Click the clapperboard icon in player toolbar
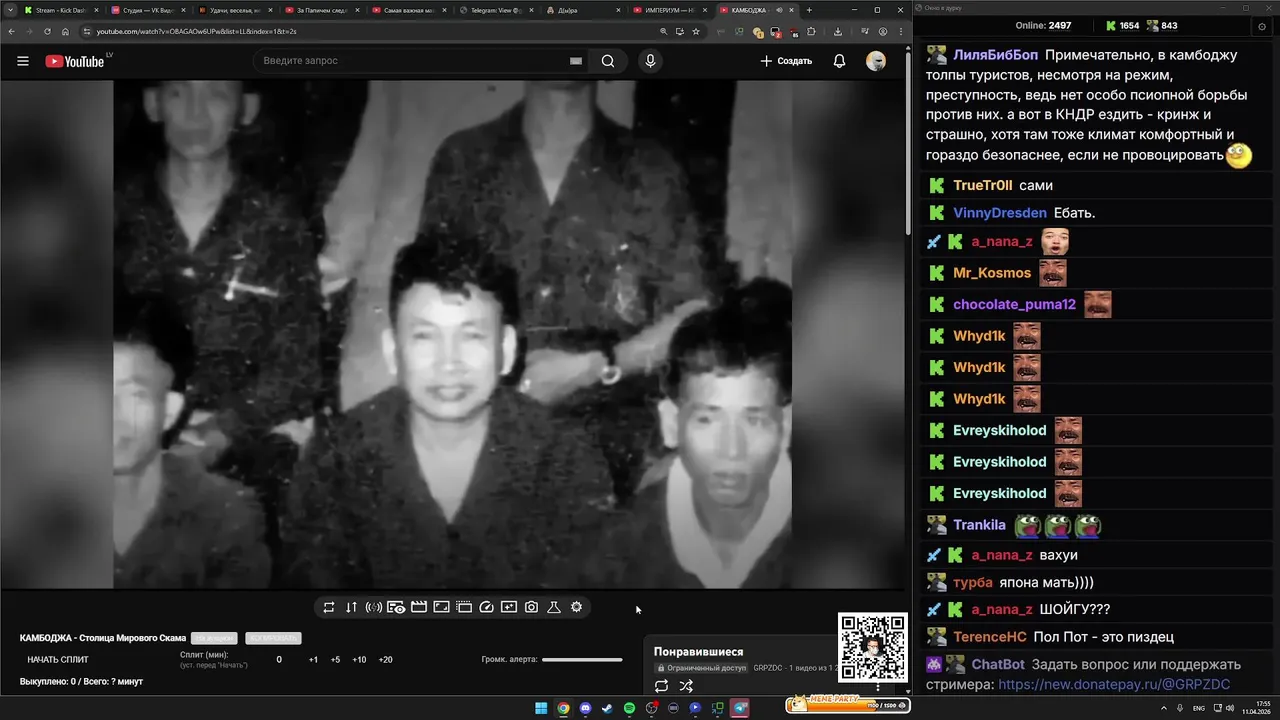1280x720 pixels. pos(419,607)
